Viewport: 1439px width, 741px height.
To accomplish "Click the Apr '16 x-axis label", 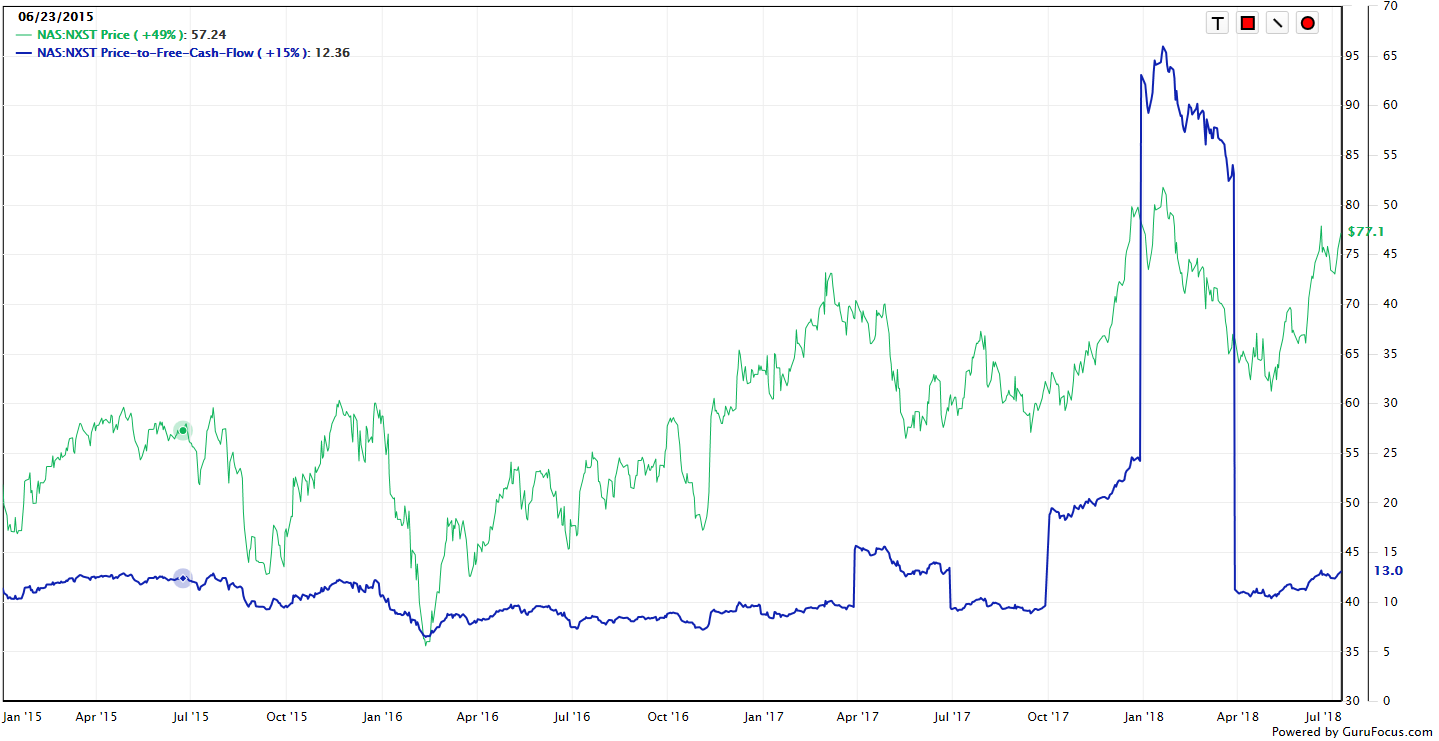I will 477,716.
